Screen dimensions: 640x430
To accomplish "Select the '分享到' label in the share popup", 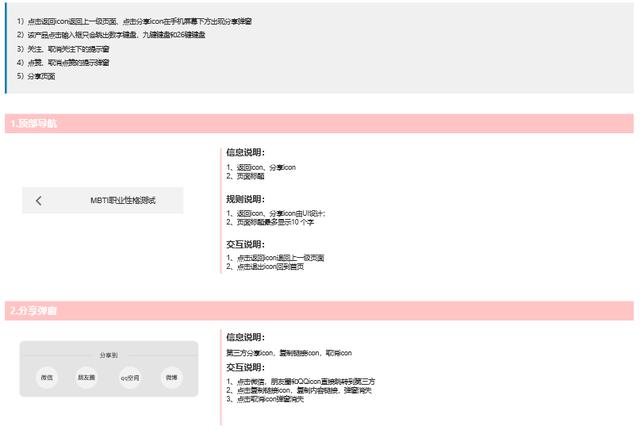I will [x=109, y=355].
